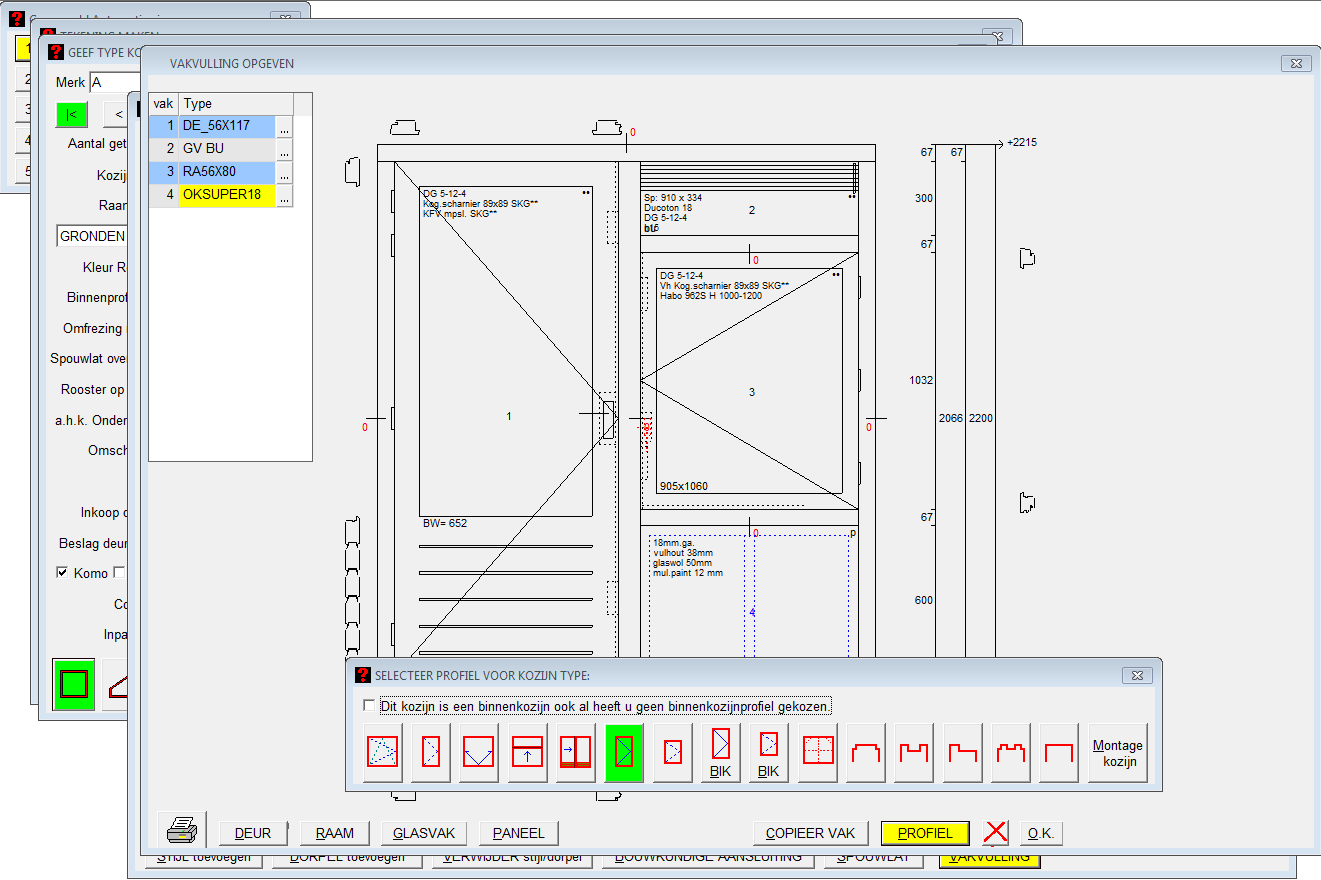Open the ellipsis picker for DE_56X117
Image resolution: width=1321 pixels, height=880 pixels.
click(284, 128)
